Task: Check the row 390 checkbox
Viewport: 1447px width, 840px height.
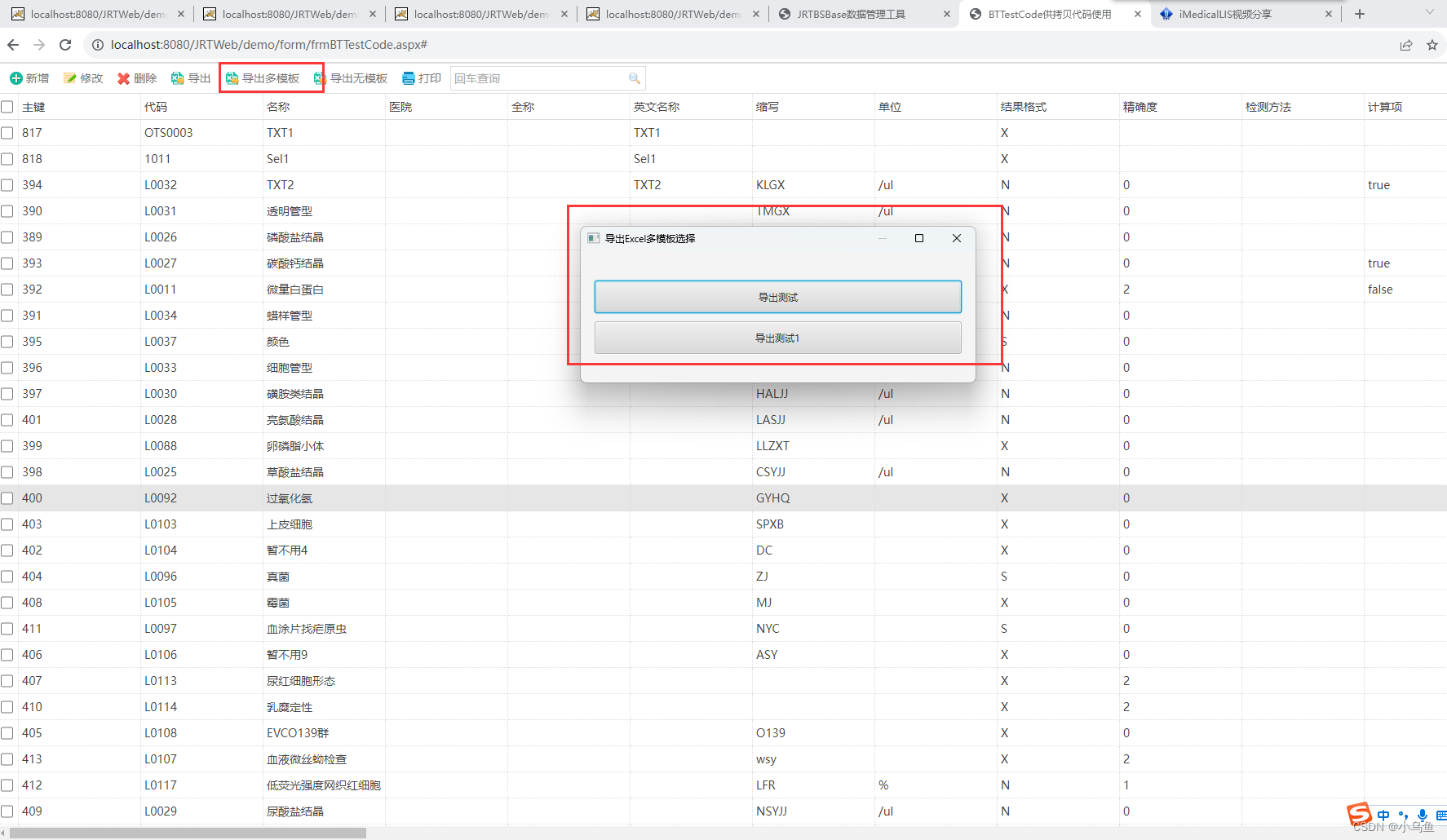Action: [7, 211]
